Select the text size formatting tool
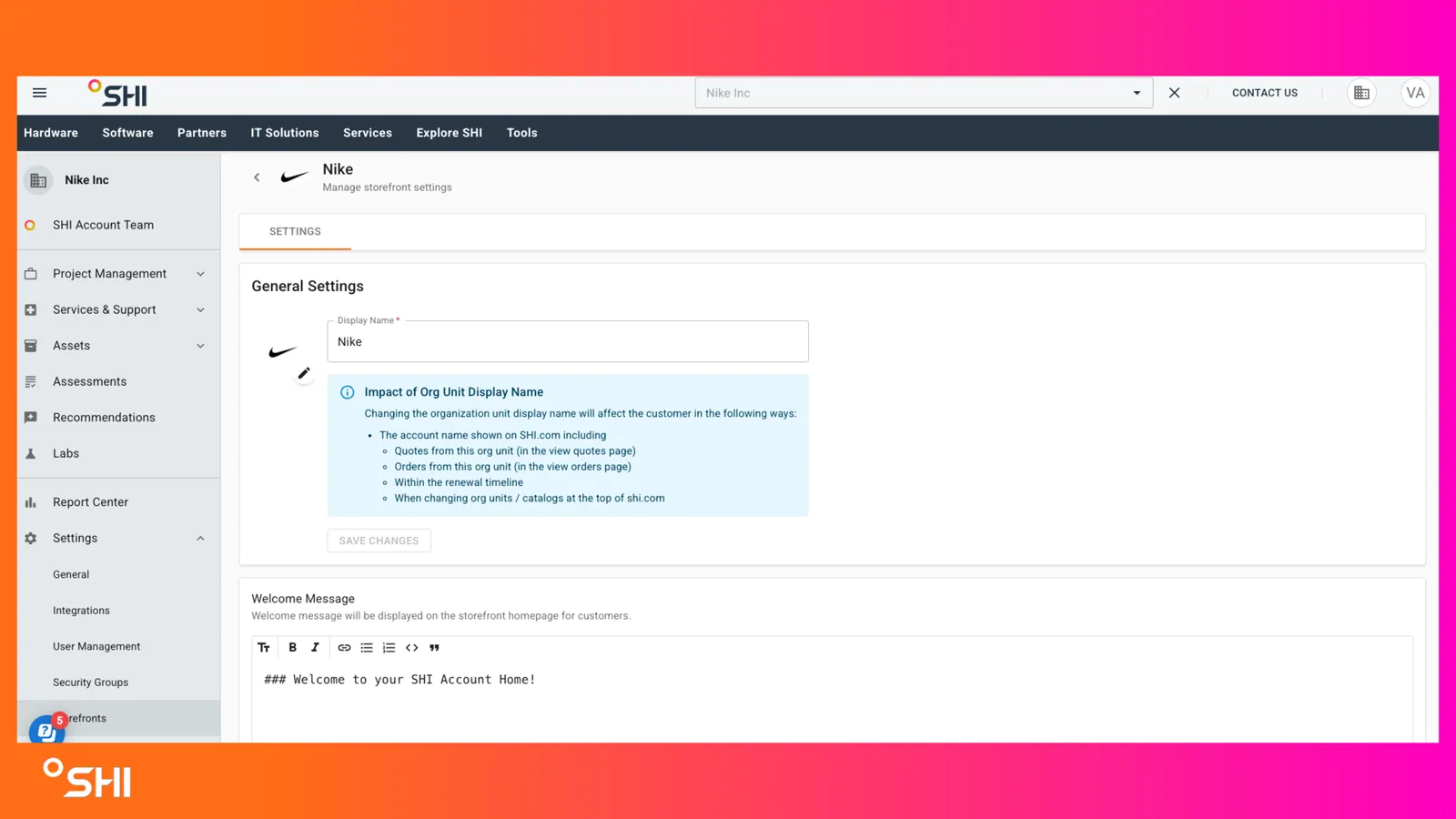Screen dimensions: 1456x819 tap(264, 648)
